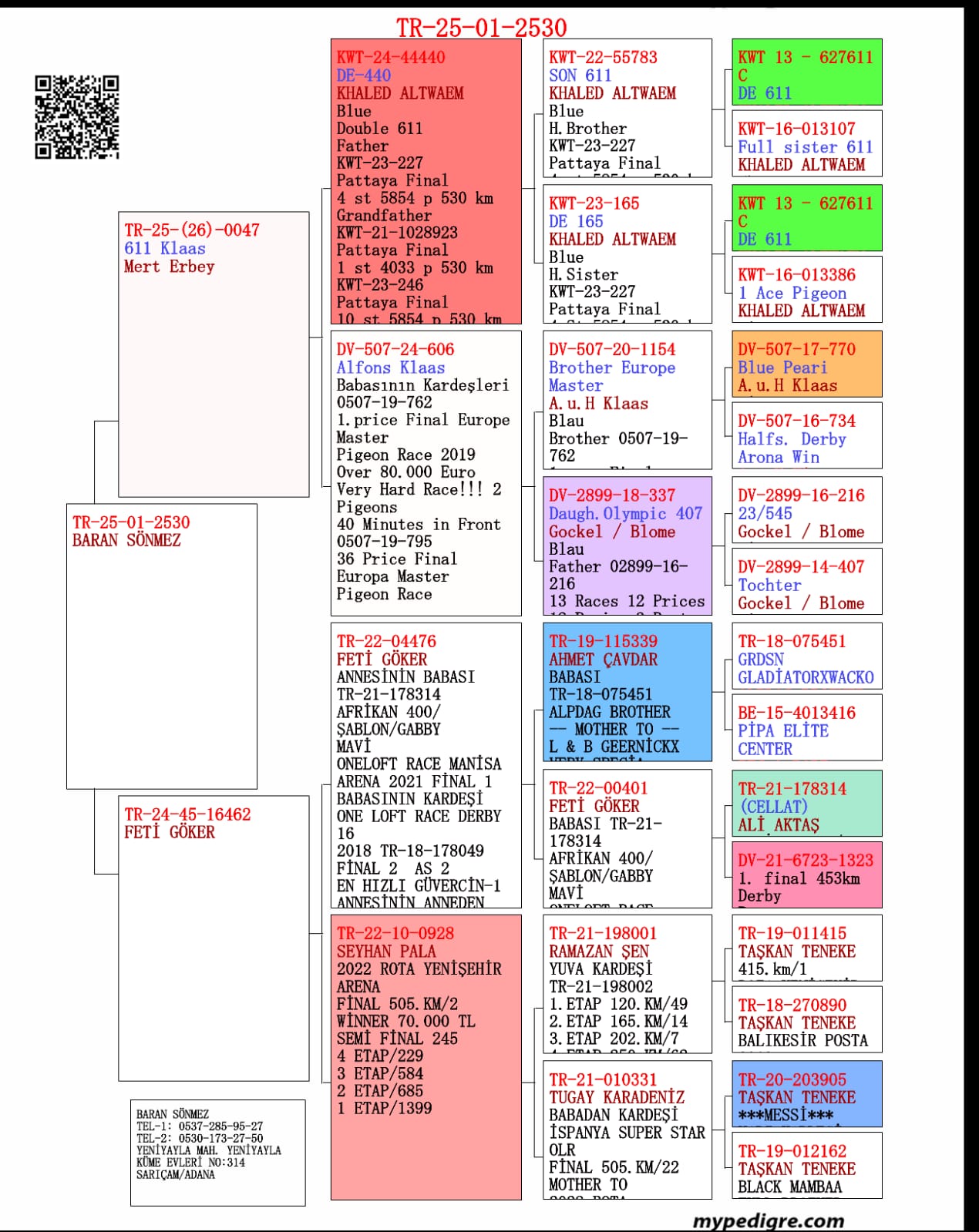Image resolution: width=979 pixels, height=1232 pixels.
Task: Select the pink DV-21-6723-1323 Derby box
Action: click(806, 875)
